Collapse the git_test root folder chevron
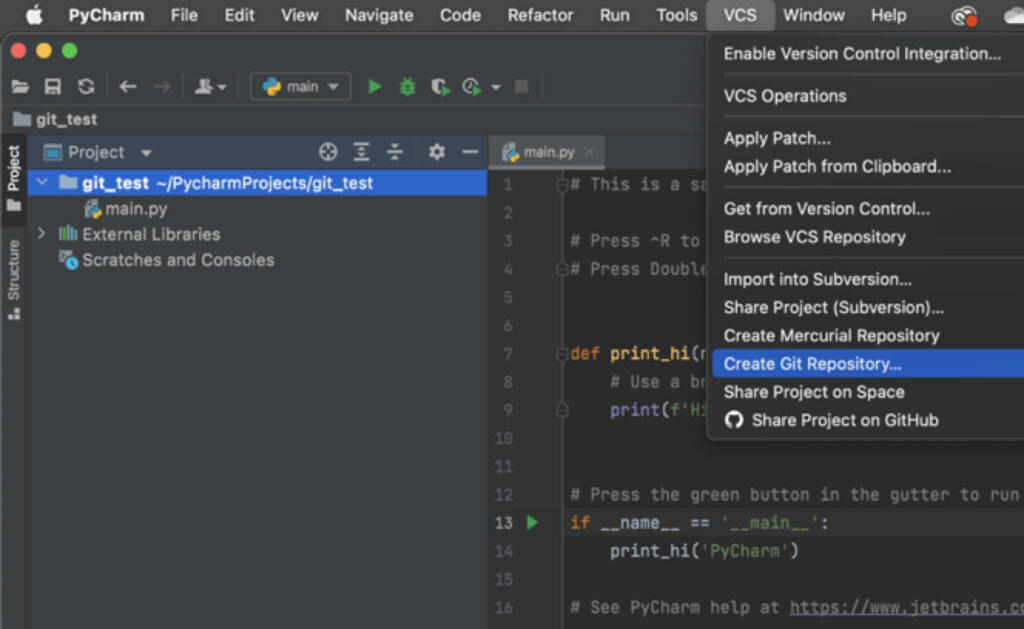This screenshot has height=629, width=1024. [42, 182]
